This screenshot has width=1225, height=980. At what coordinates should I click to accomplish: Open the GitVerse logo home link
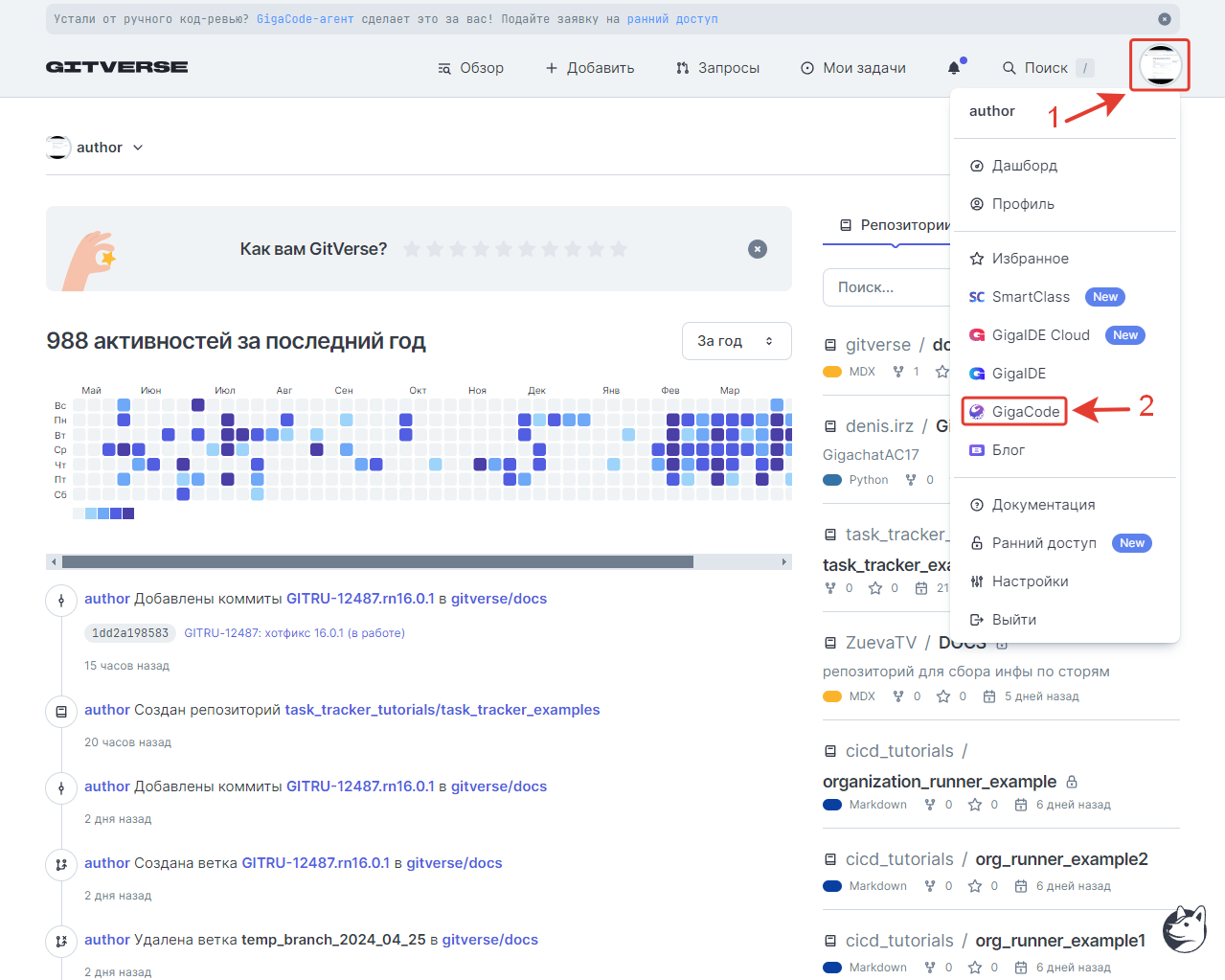(x=117, y=67)
